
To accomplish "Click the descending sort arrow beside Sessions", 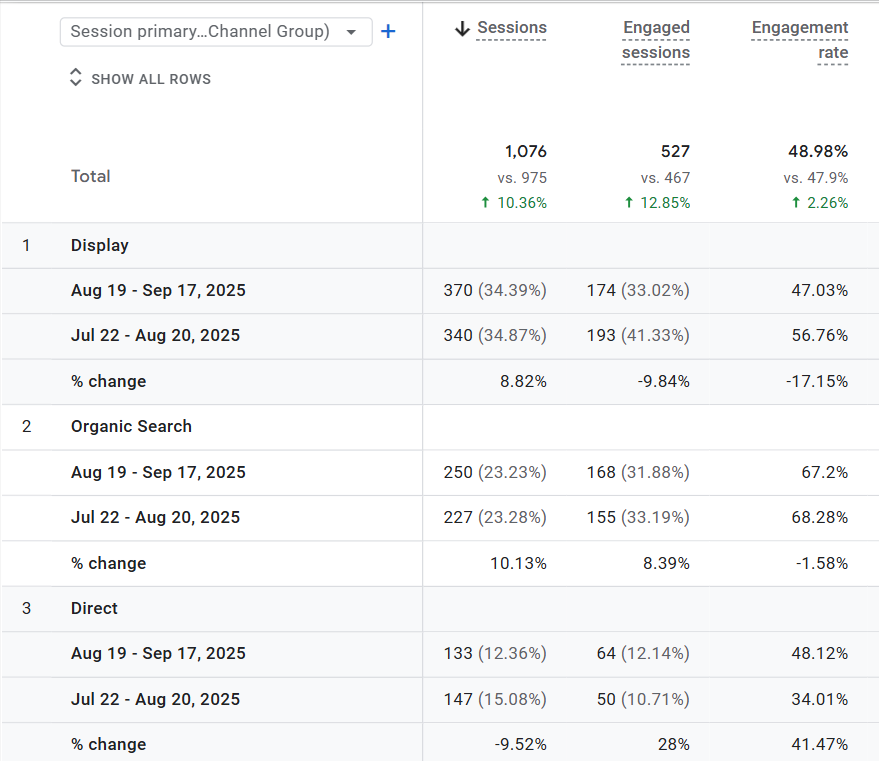I will click(462, 29).
